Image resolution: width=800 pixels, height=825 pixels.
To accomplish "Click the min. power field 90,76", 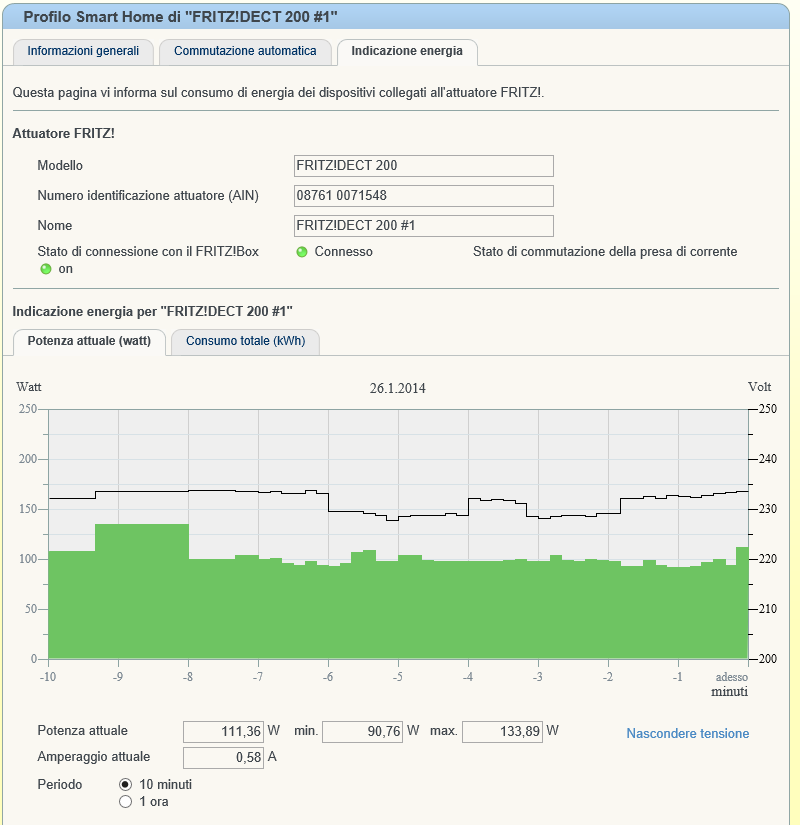I will (x=362, y=731).
